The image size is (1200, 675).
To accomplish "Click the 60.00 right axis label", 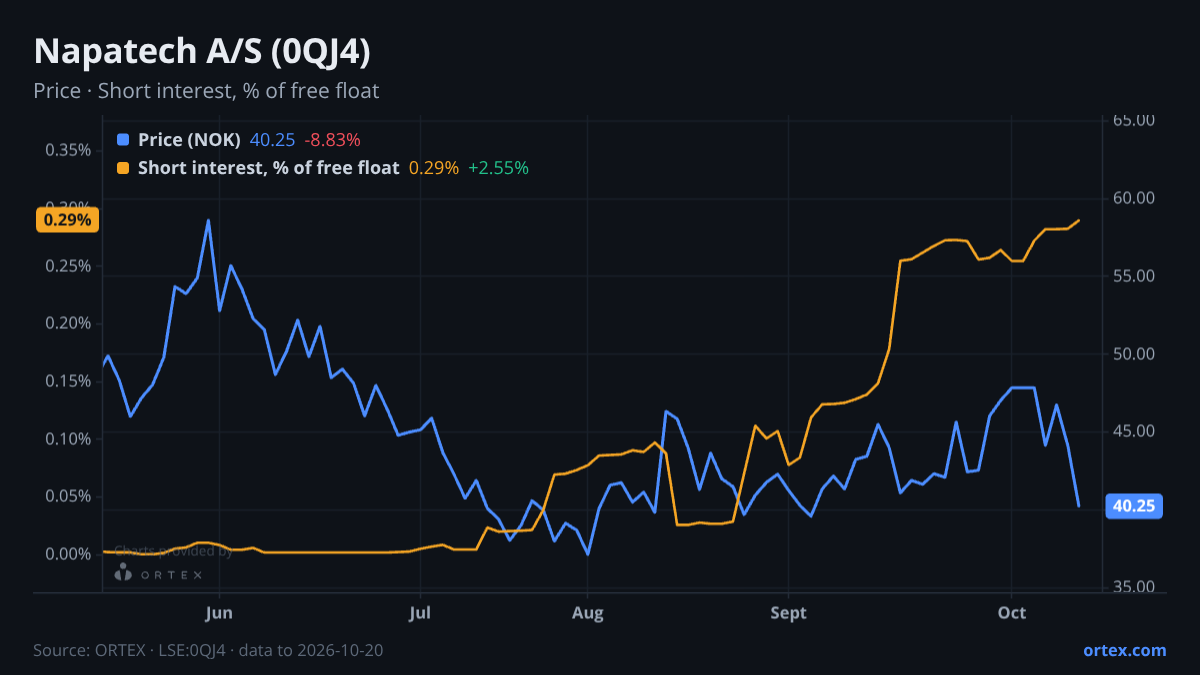I will click(1135, 198).
